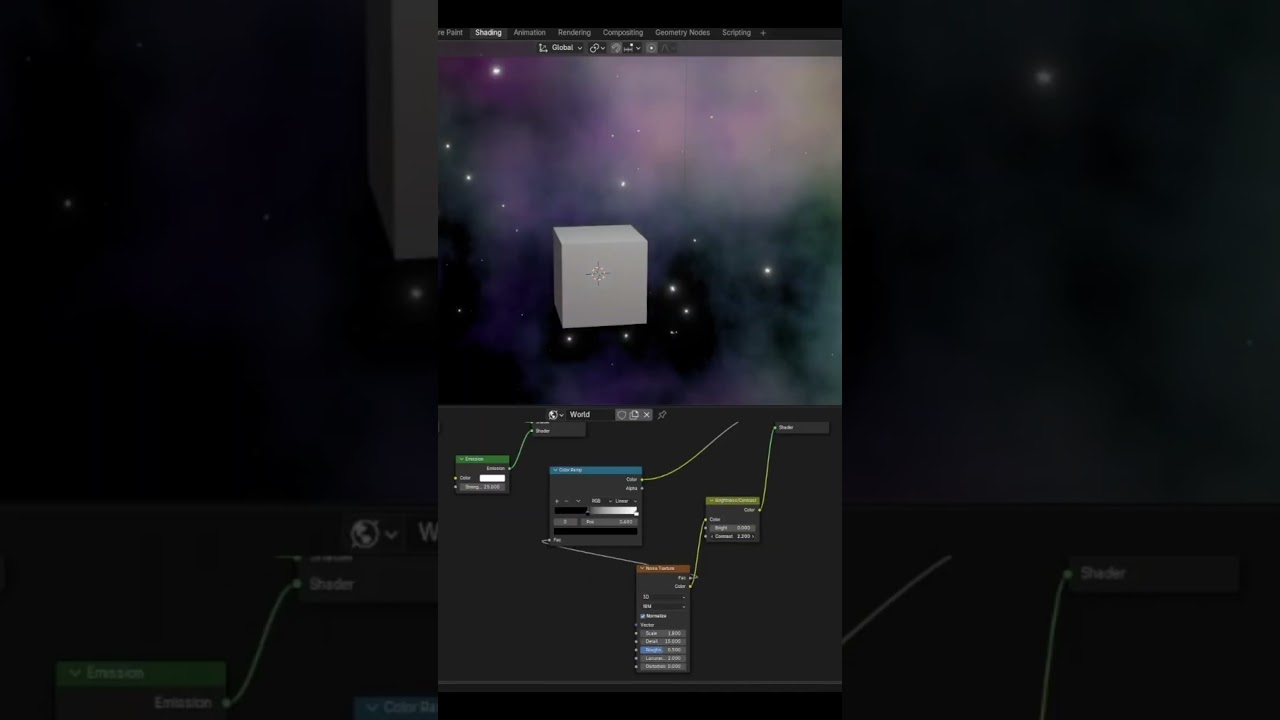The height and width of the screenshot is (720, 1280).
Task: Remove color stop with minus button
Action: click(x=566, y=501)
